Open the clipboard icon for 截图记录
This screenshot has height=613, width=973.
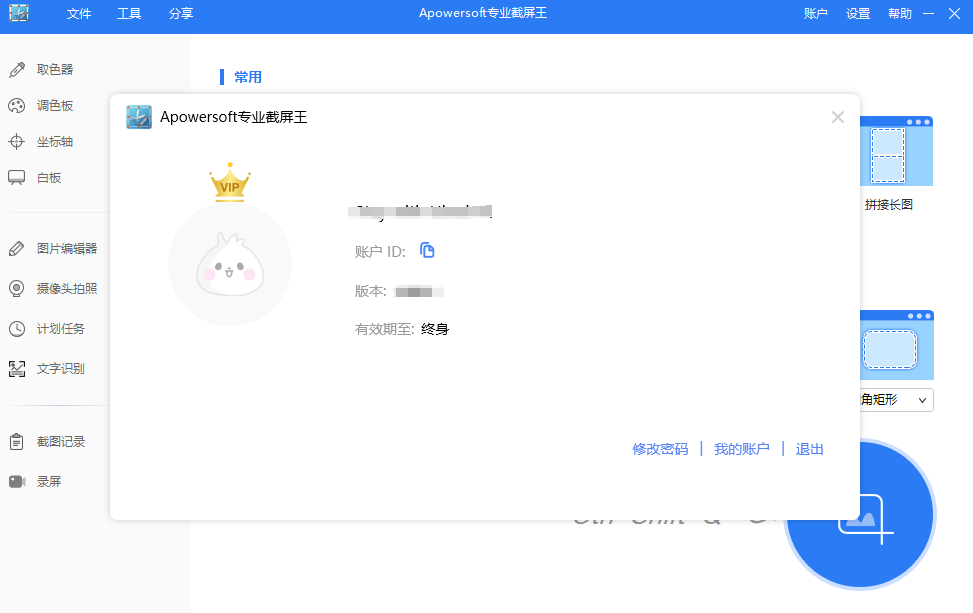point(17,442)
